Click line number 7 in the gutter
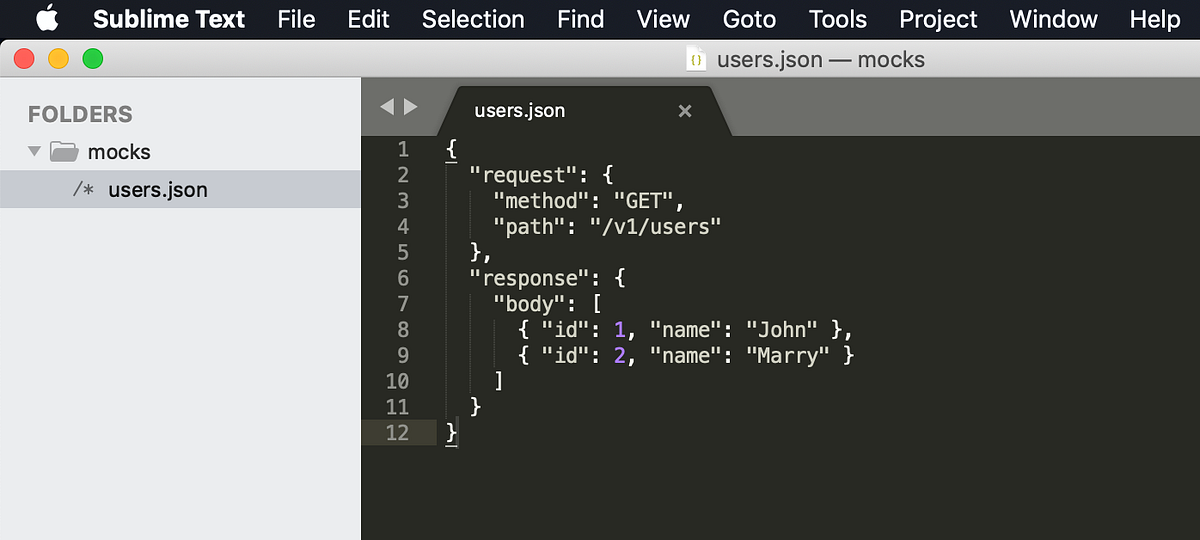Viewport: 1200px width, 540px height. click(402, 304)
